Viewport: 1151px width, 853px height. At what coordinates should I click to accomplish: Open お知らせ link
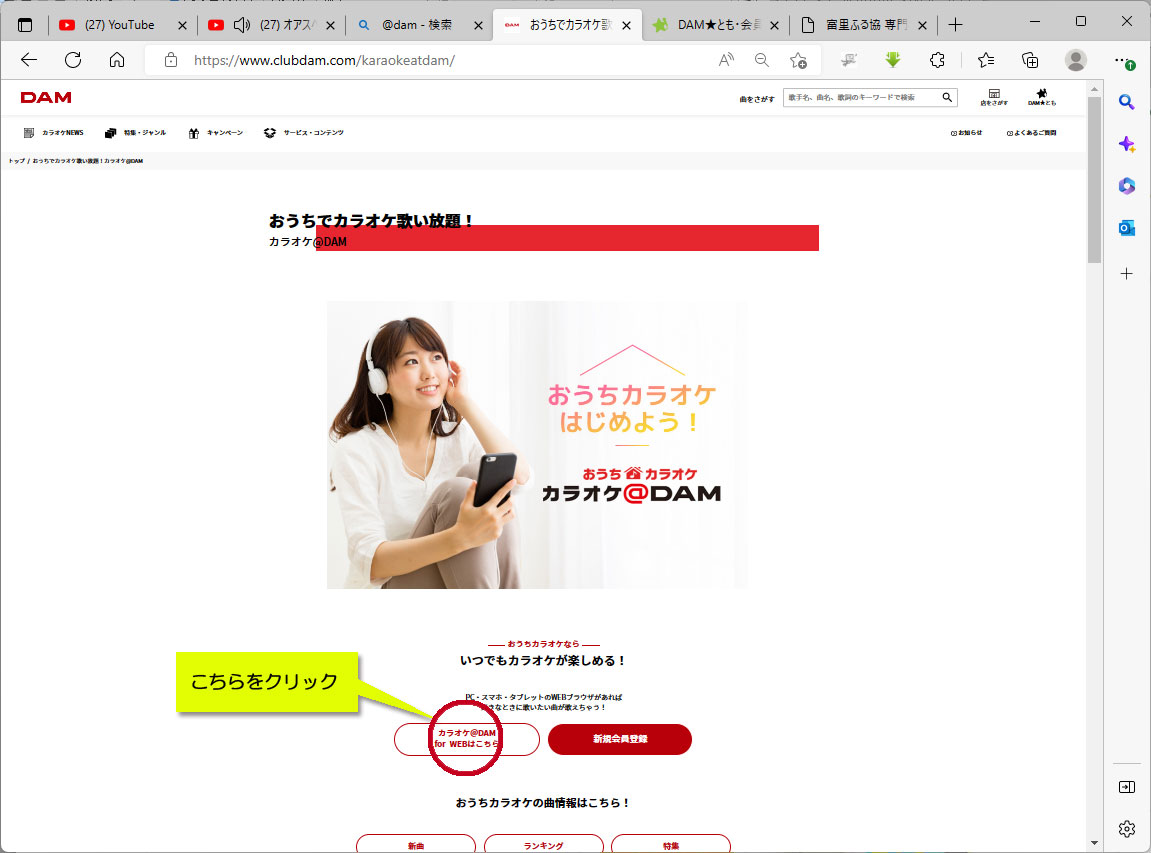pos(966,133)
